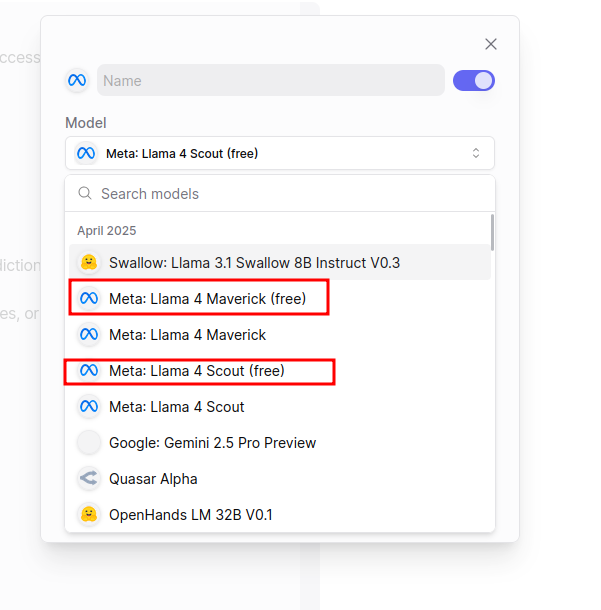The width and height of the screenshot is (601, 610).
Task: Close the model dialog with the X
Action: pyautogui.click(x=491, y=44)
